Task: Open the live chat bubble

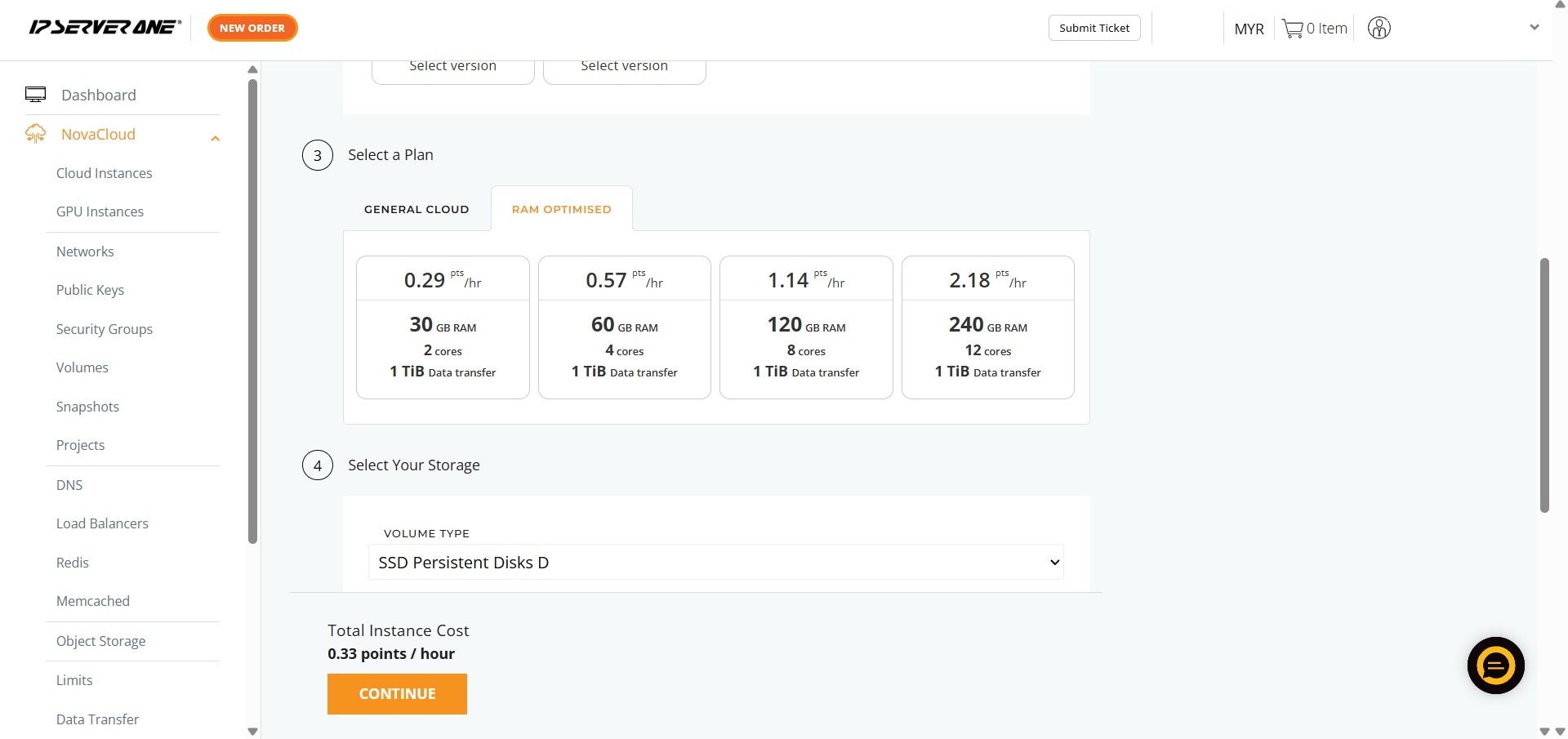Action: click(x=1495, y=666)
